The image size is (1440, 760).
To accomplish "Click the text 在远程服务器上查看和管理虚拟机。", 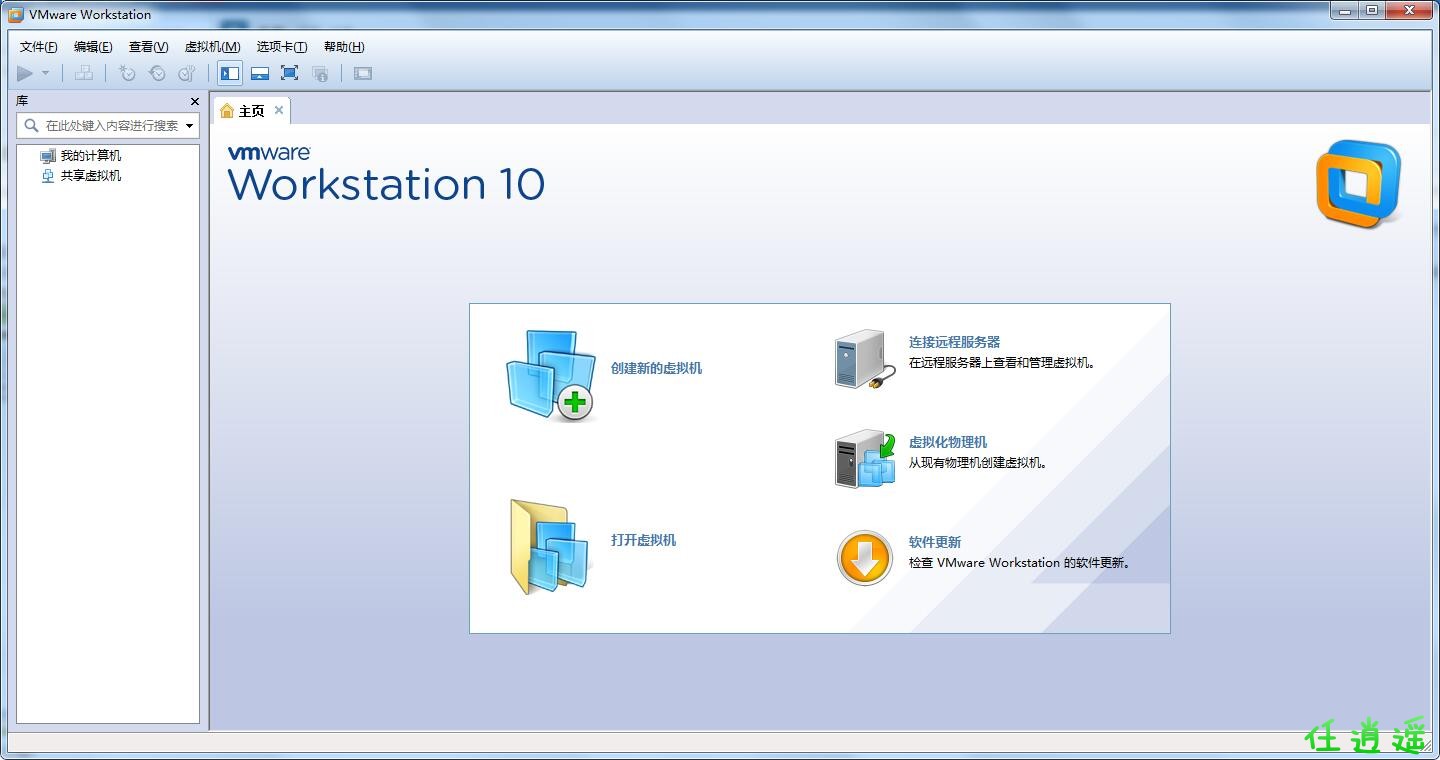I will pyautogui.click(x=1003, y=363).
